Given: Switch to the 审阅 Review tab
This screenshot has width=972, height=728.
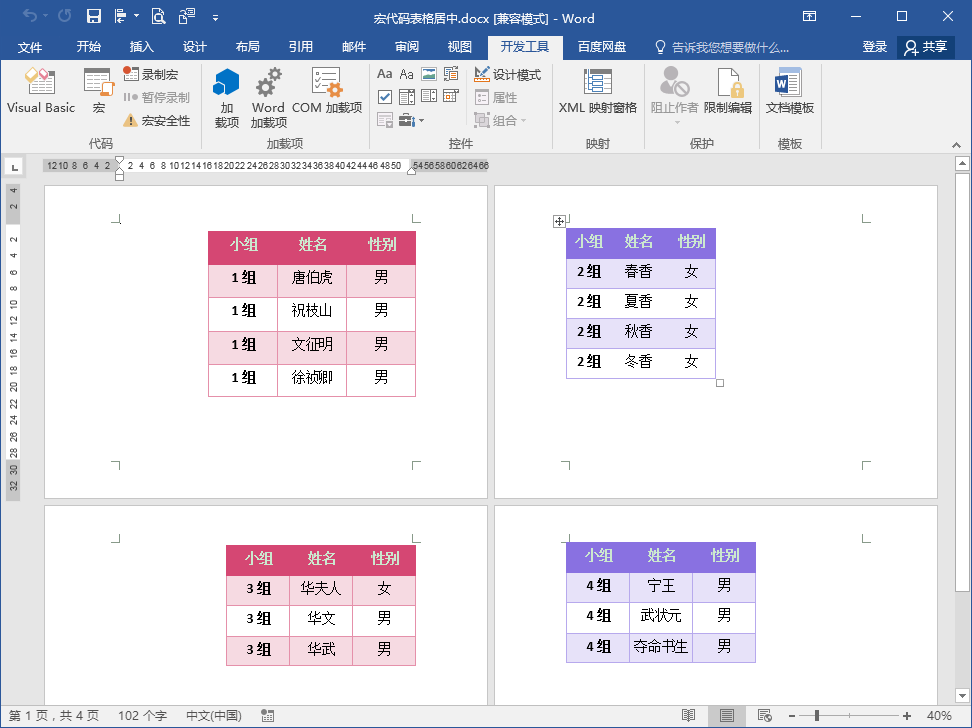Looking at the screenshot, I should pyautogui.click(x=407, y=47).
